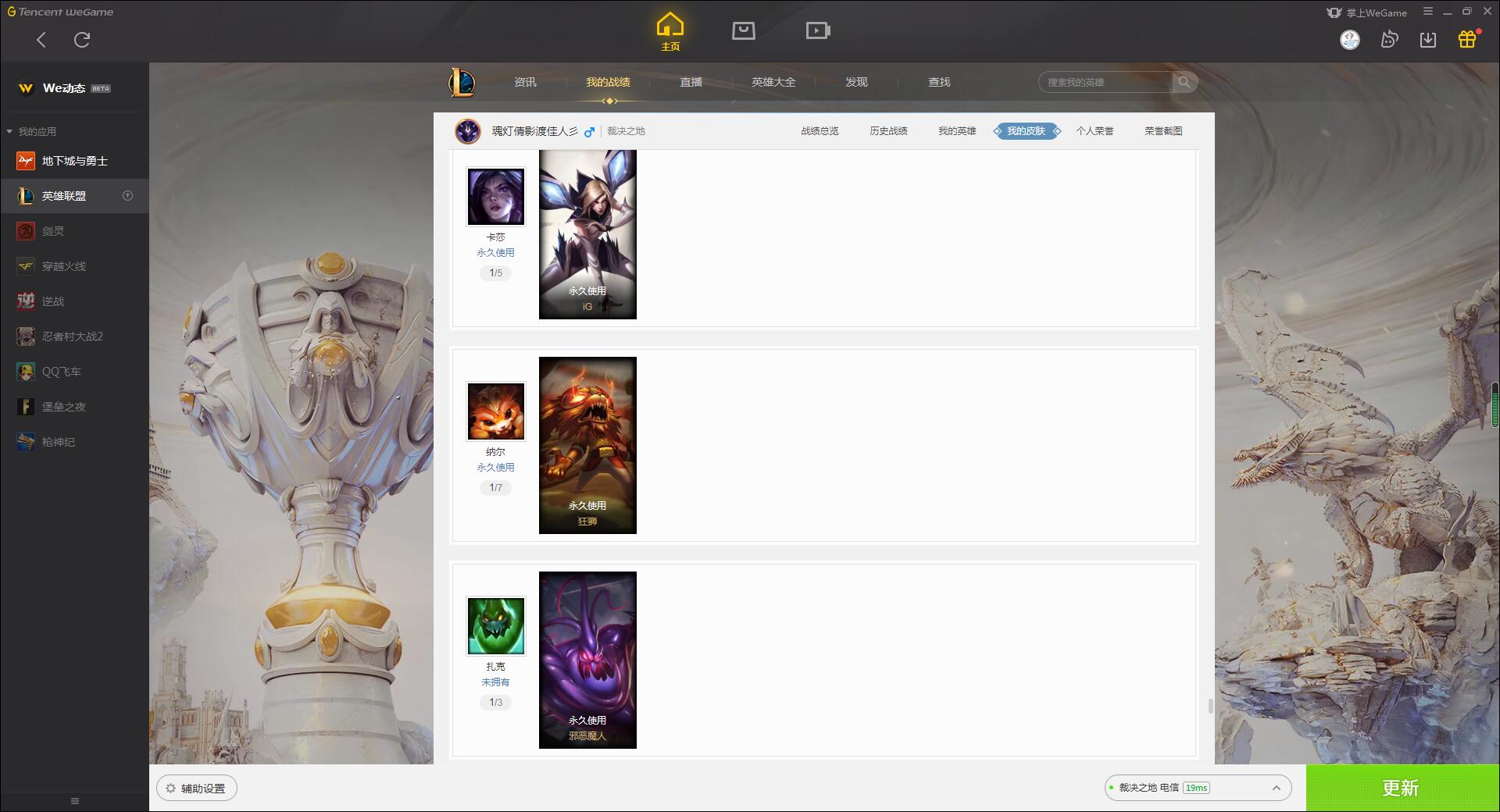Select QQ飞车 in the sidebar
1500x812 pixels.
(x=74, y=372)
